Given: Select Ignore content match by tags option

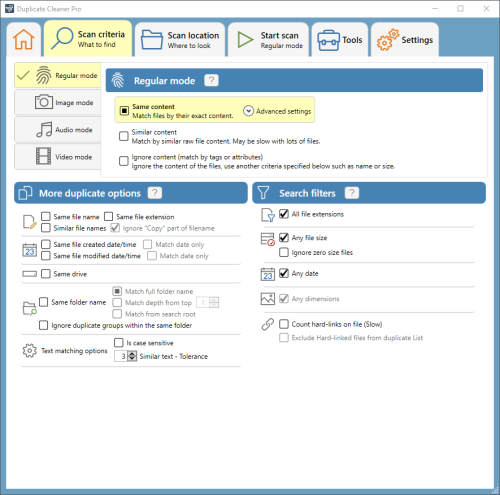Looking at the screenshot, I should click(124, 161).
